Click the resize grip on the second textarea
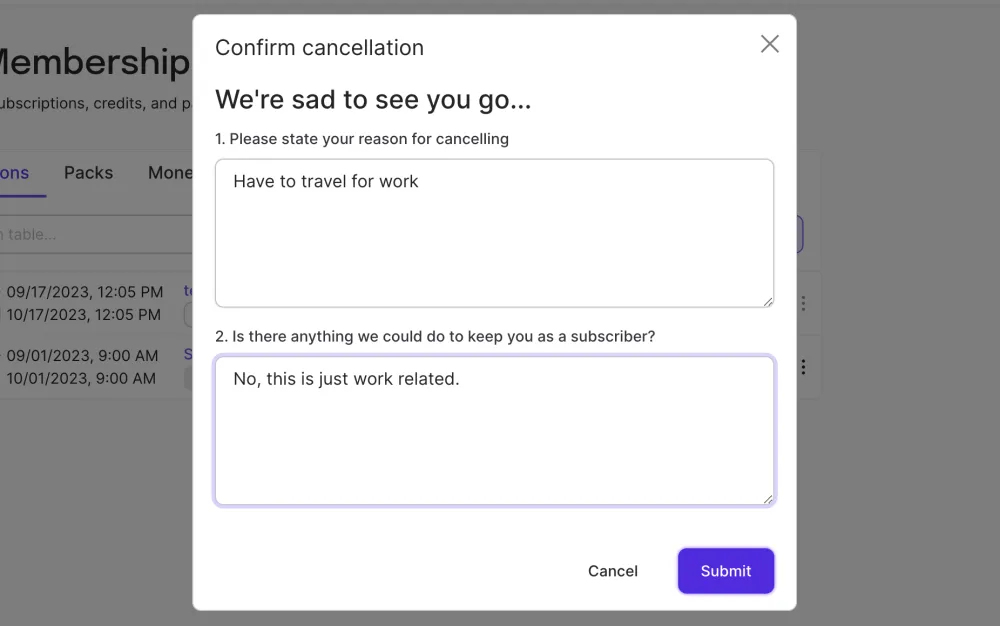 (x=767, y=499)
